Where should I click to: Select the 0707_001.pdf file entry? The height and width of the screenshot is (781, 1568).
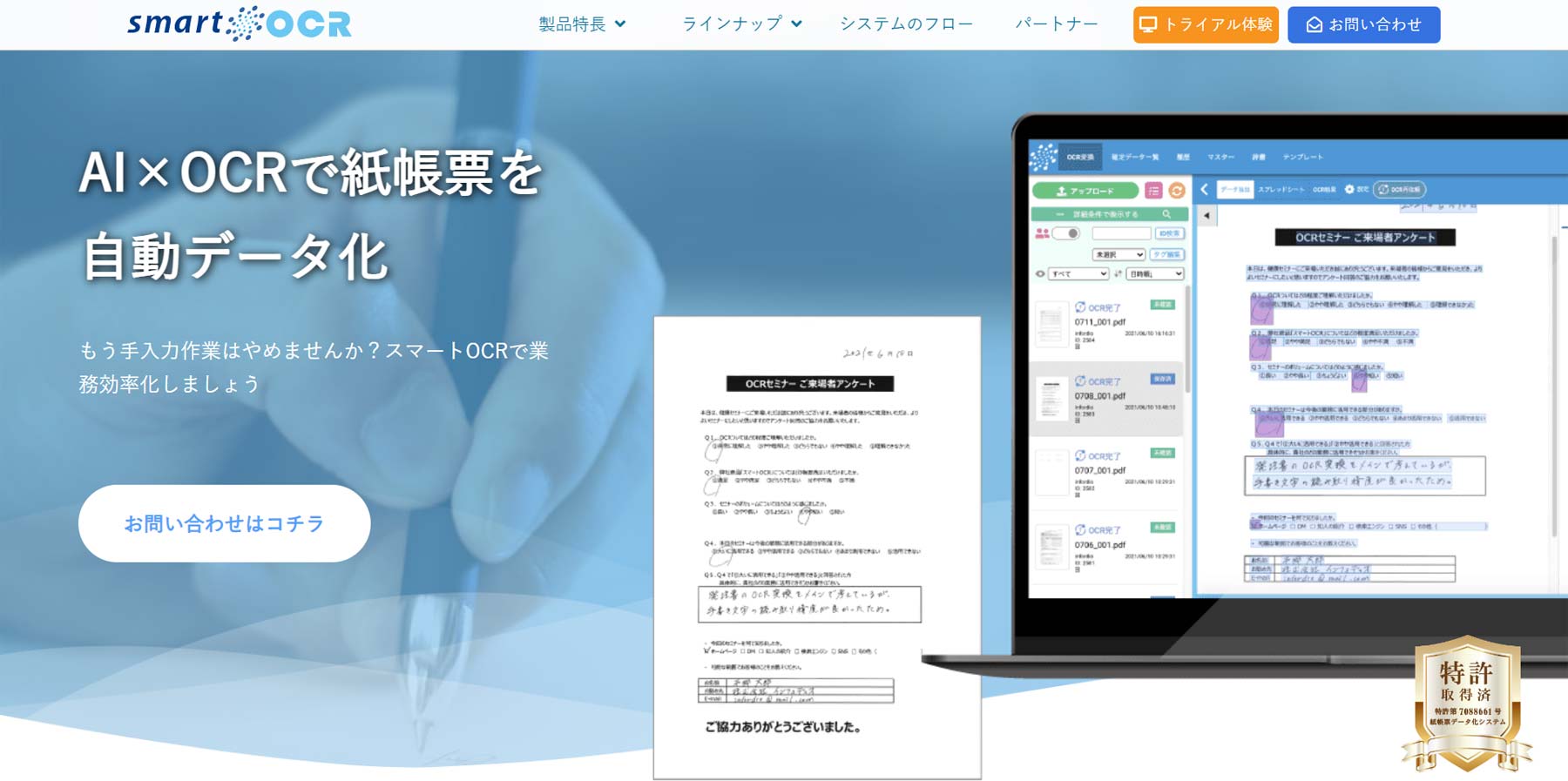1106,473
